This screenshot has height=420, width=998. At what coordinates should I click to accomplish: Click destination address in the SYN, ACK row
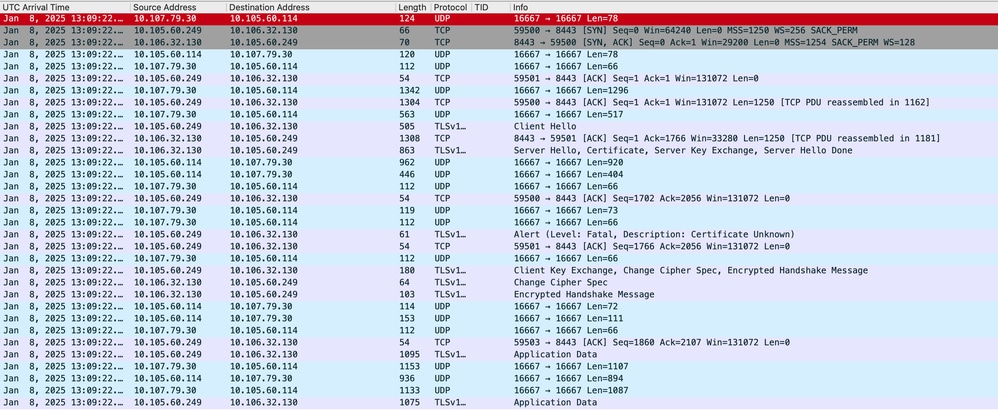coord(264,43)
